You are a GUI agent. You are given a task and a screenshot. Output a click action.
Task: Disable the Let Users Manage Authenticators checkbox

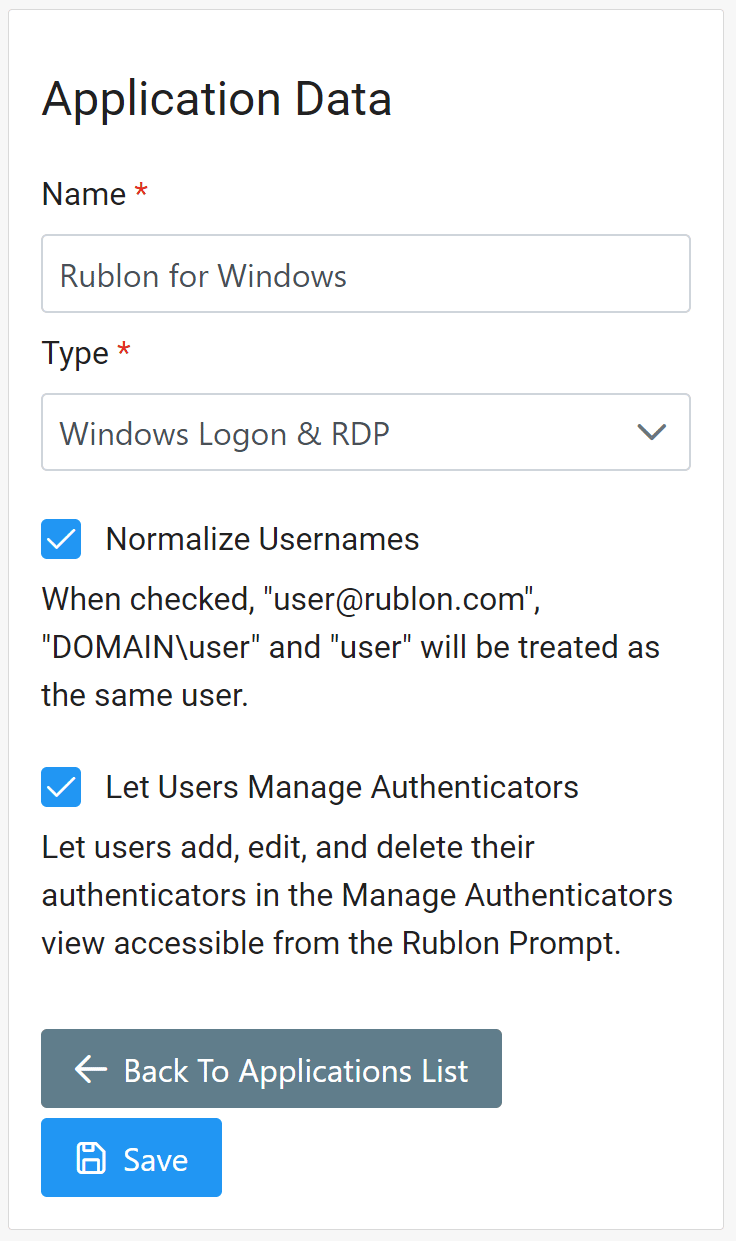(x=61, y=787)
